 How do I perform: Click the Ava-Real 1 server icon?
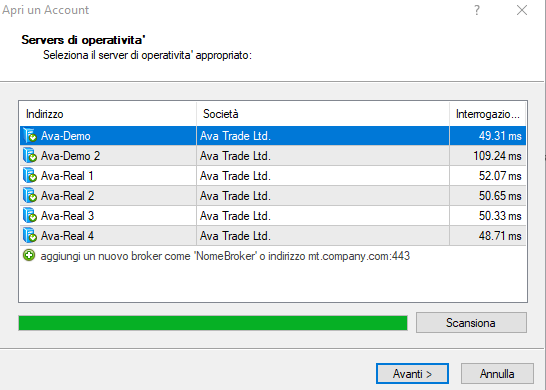(30, 176)
